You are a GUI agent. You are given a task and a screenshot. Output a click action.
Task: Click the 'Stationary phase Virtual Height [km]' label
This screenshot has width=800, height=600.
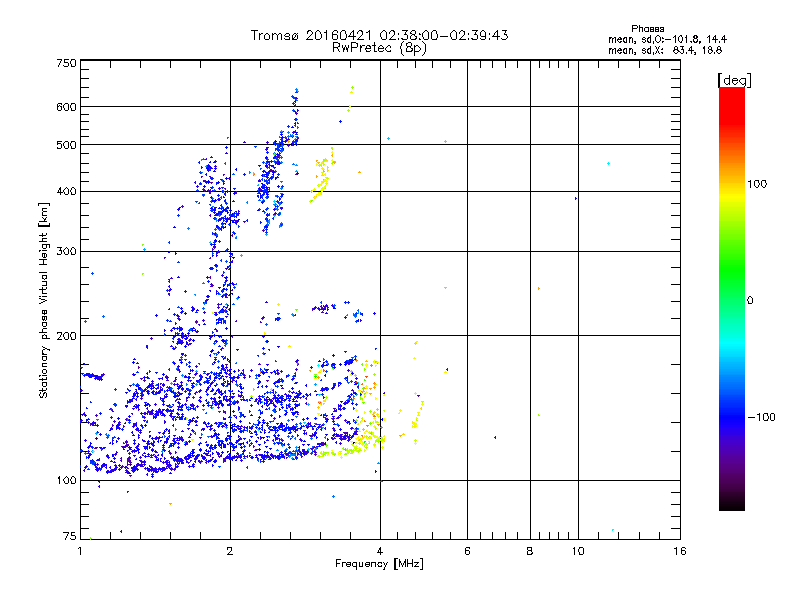click(44, 301)
